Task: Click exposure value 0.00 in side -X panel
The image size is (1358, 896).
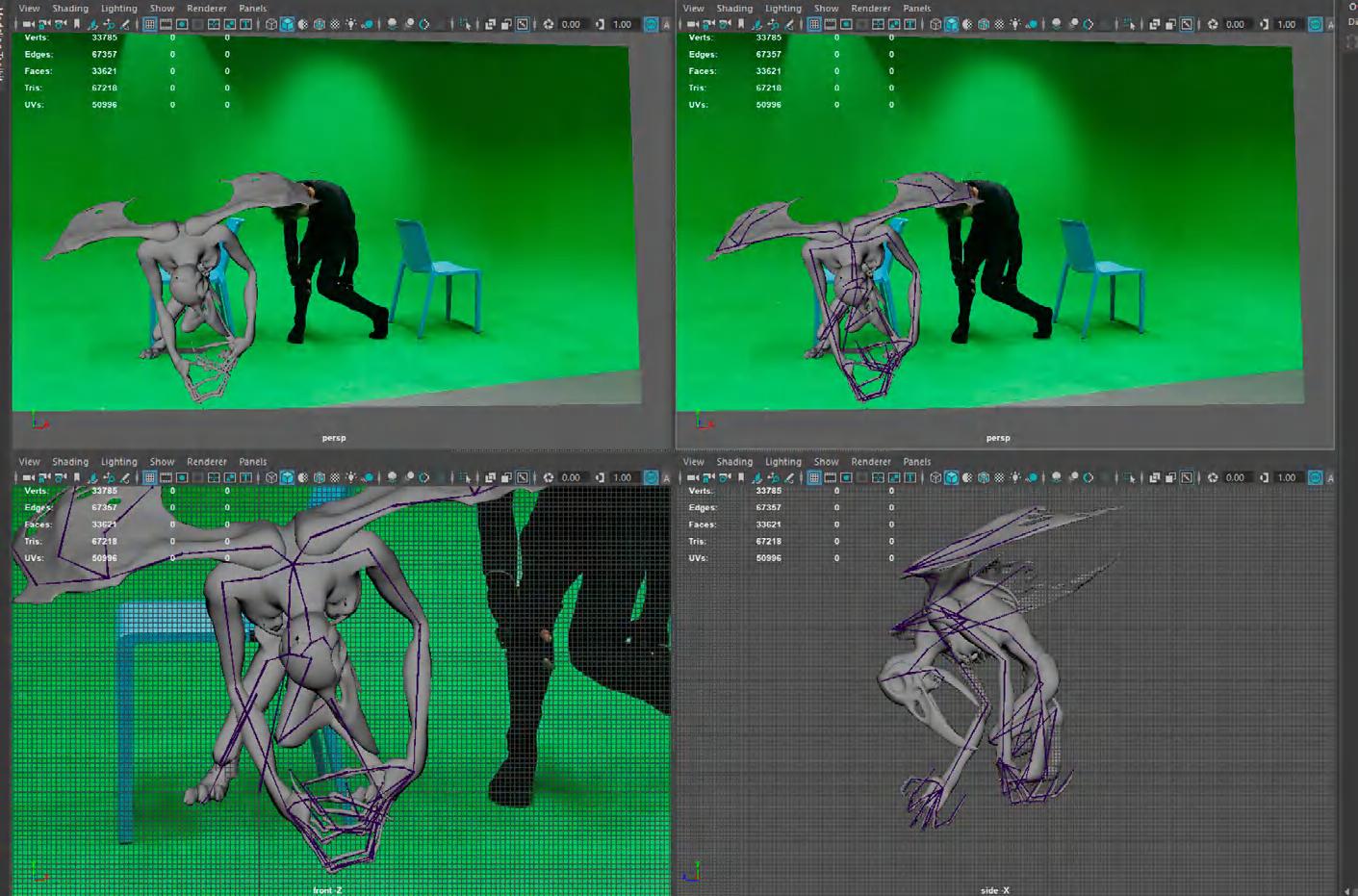Action: coord(1236,477)
